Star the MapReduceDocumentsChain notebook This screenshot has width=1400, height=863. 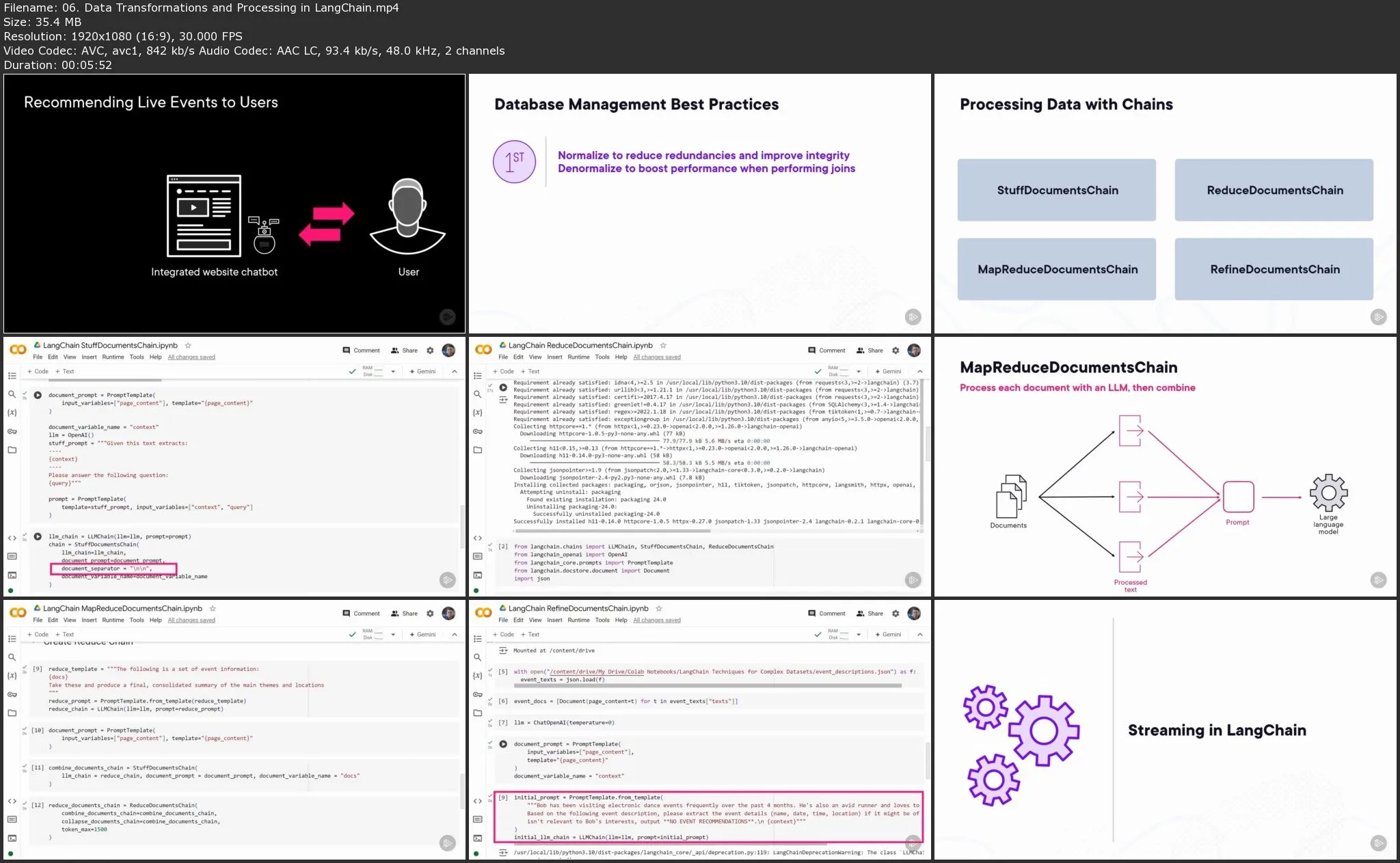pos(213,609)
